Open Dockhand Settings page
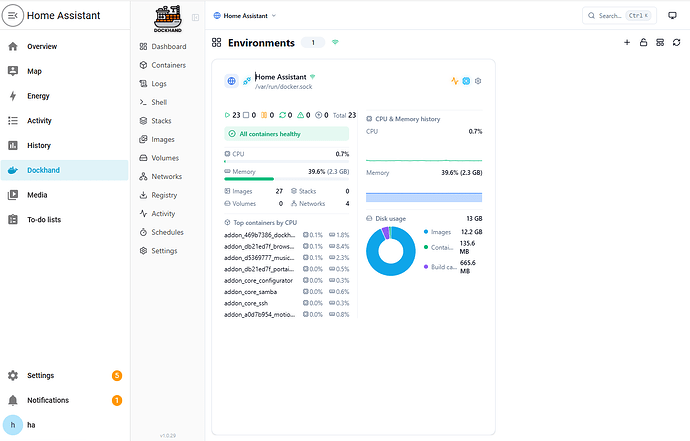Image resolution: width=690 pixels, height=441 pixels. click(x=158, y=251)
